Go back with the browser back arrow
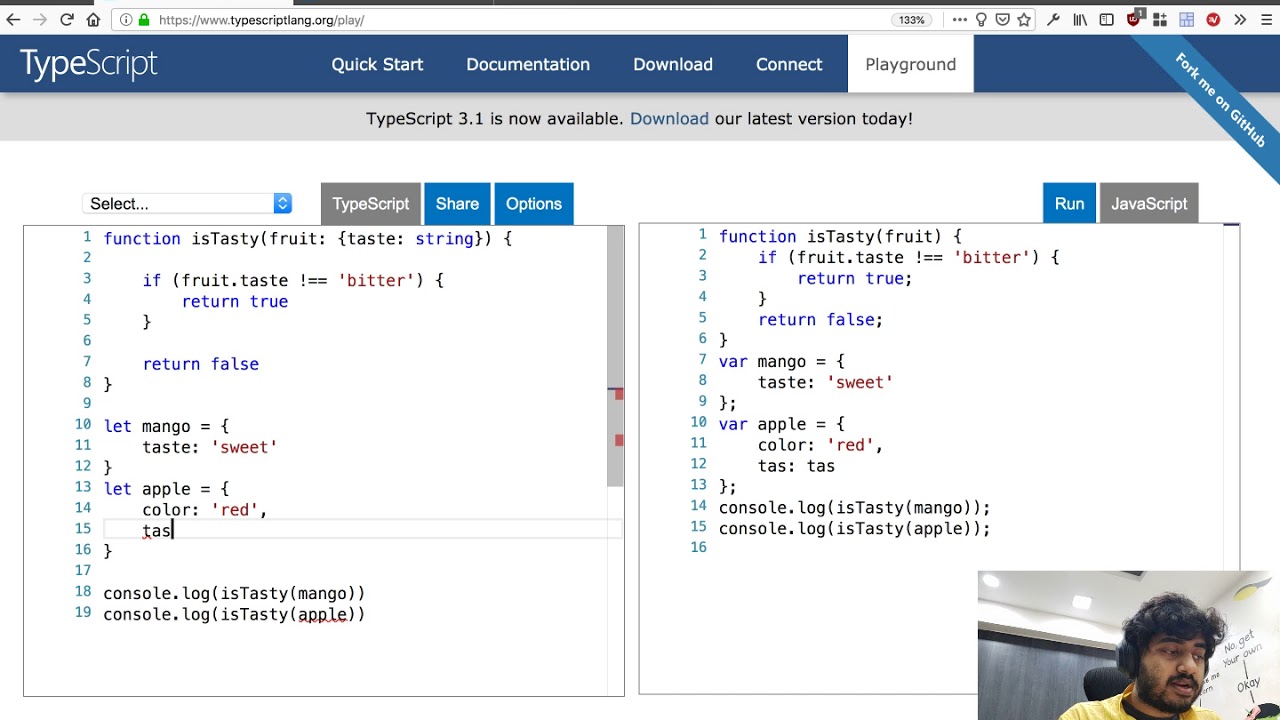The image size is (1280, 720). coord(13,20)
